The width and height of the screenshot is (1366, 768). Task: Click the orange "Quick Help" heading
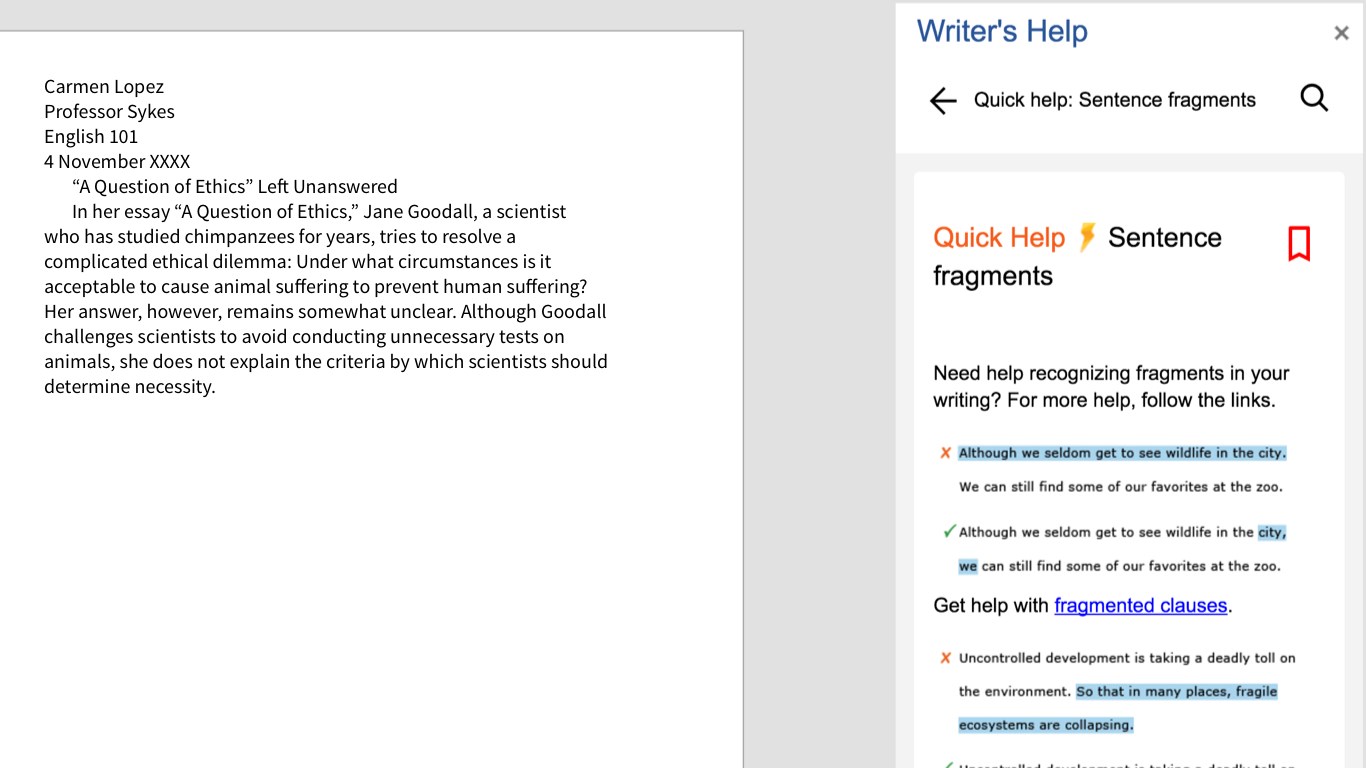998,238
